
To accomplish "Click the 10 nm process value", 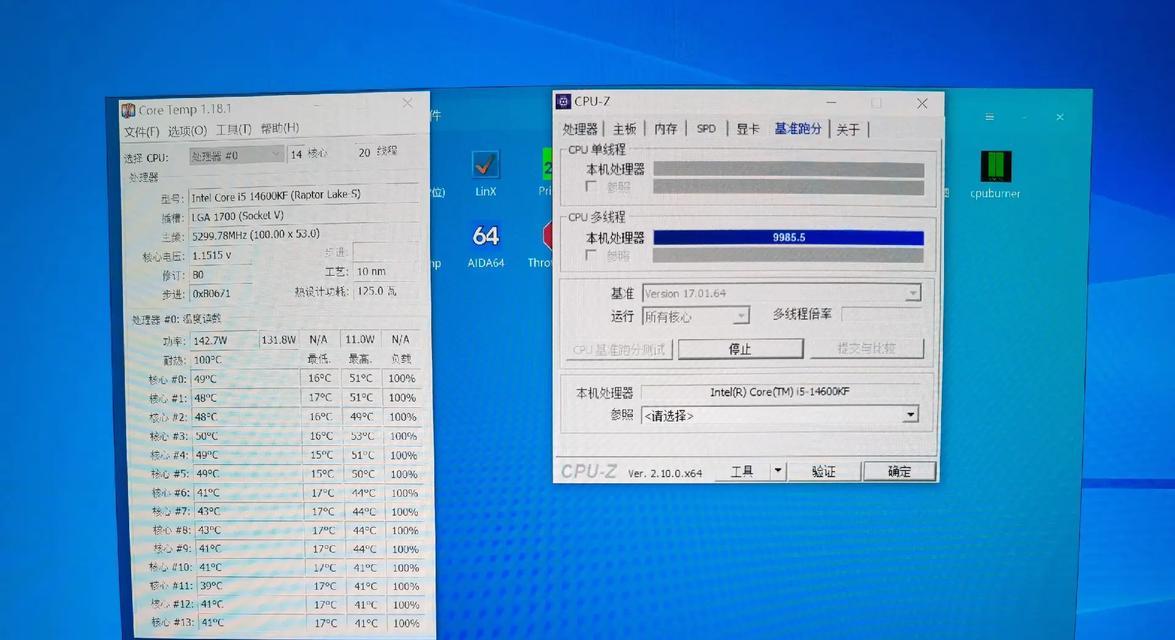I will 371,271.
